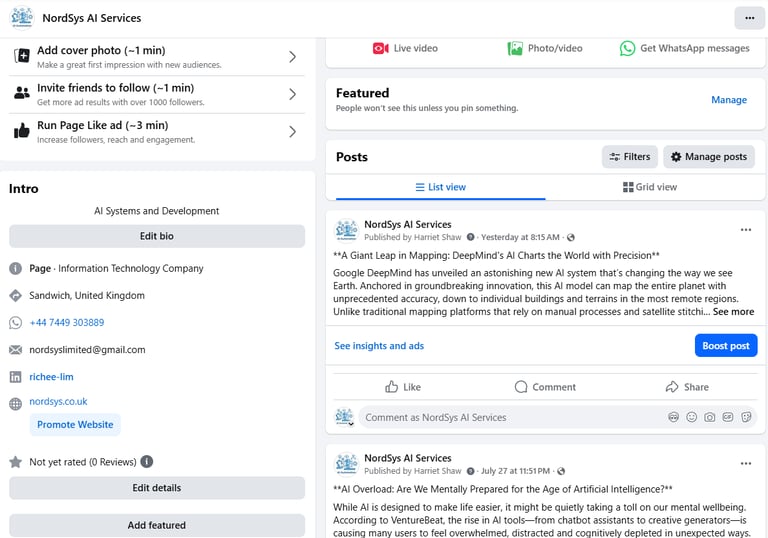Click the audience globe icon on Yesterday post

[571, 238]
